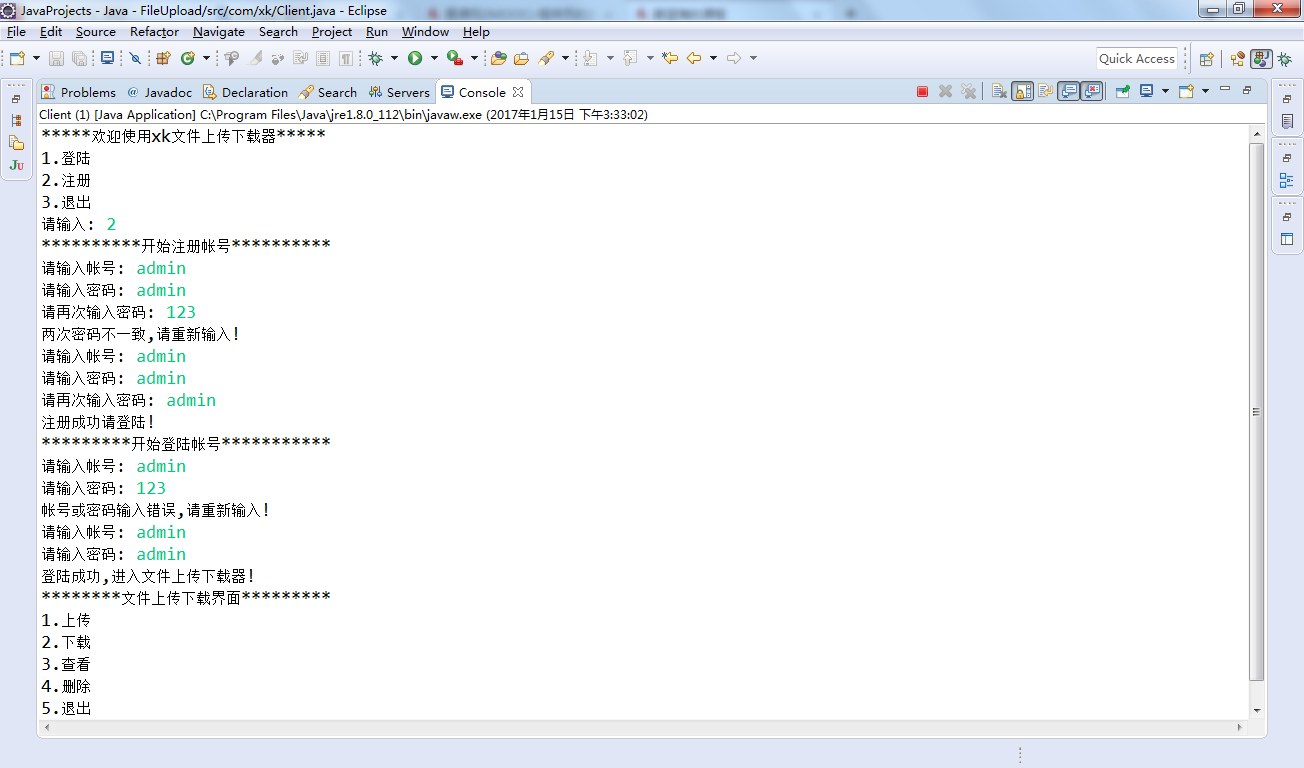Go to Last Edit Location icon
The width and height of the screenshot is (1304, 768).
click(x=670, y=58)
